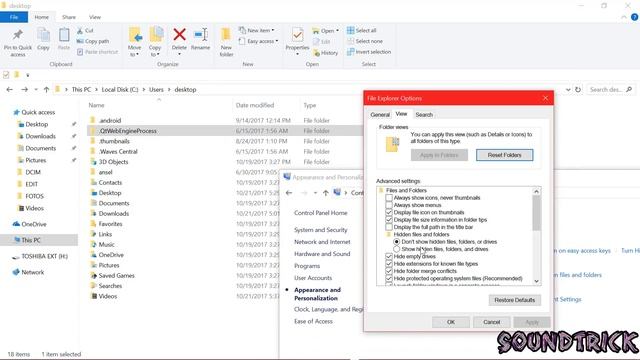Screen dimensions: 640x360
Task: Toggle Display file size information in folder tips
Action: click(389, 220)
